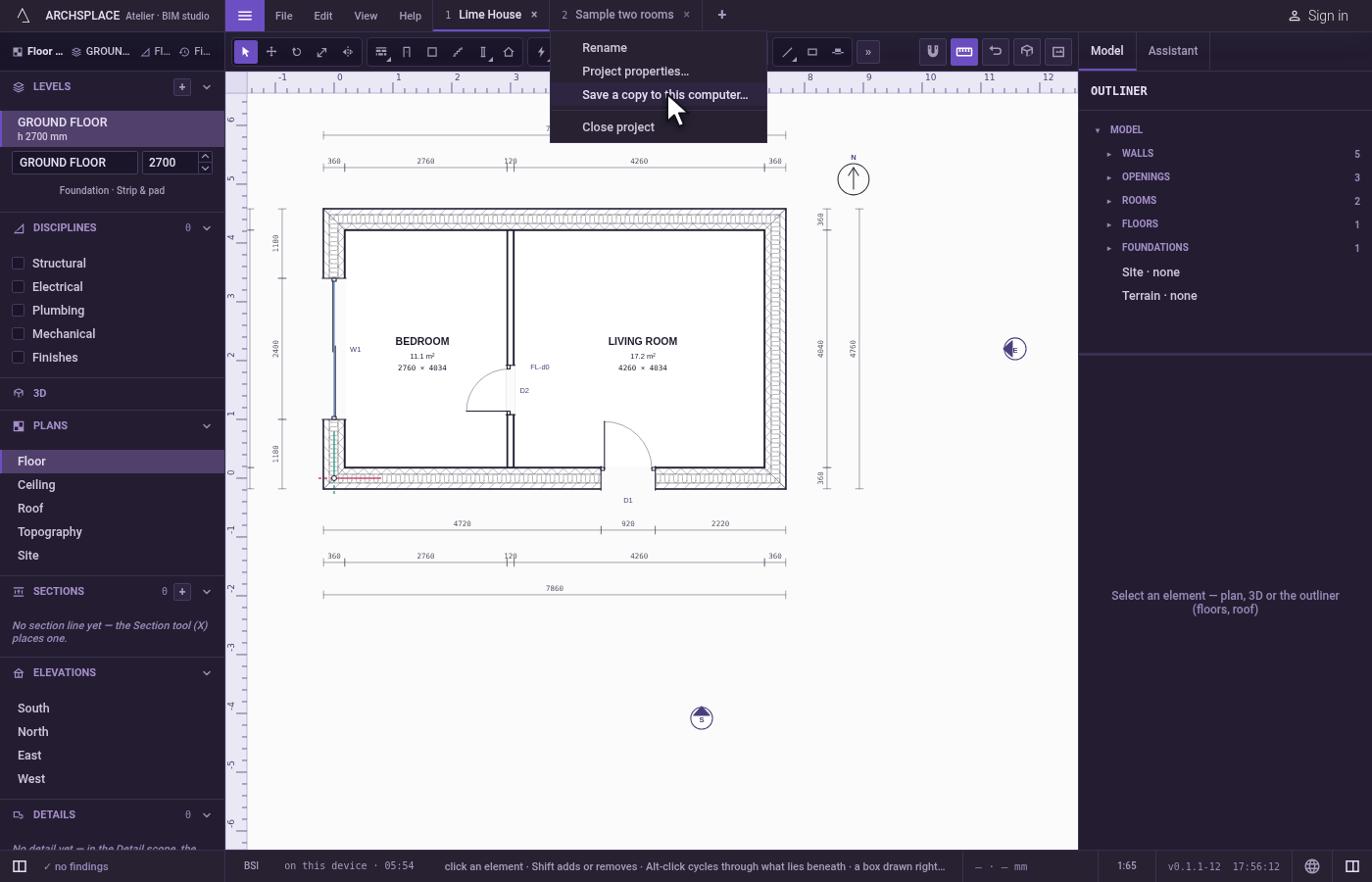This screenshot has height=882, width=1372.
Task: Toggle the left sidebar from status bar
Action: pyautogui.click(x=20, y=866)
